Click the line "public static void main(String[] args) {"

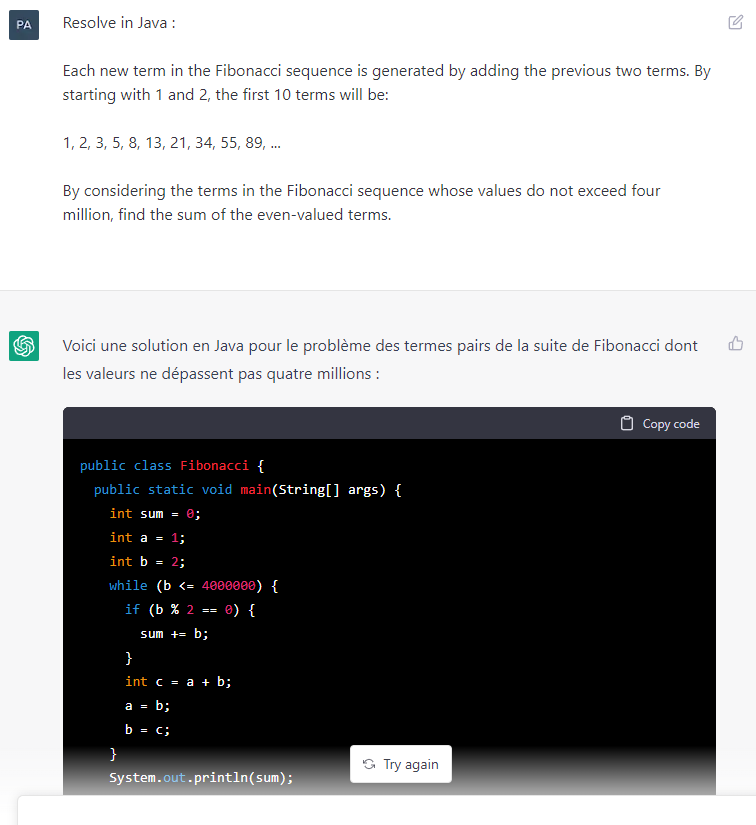point(247,490)
